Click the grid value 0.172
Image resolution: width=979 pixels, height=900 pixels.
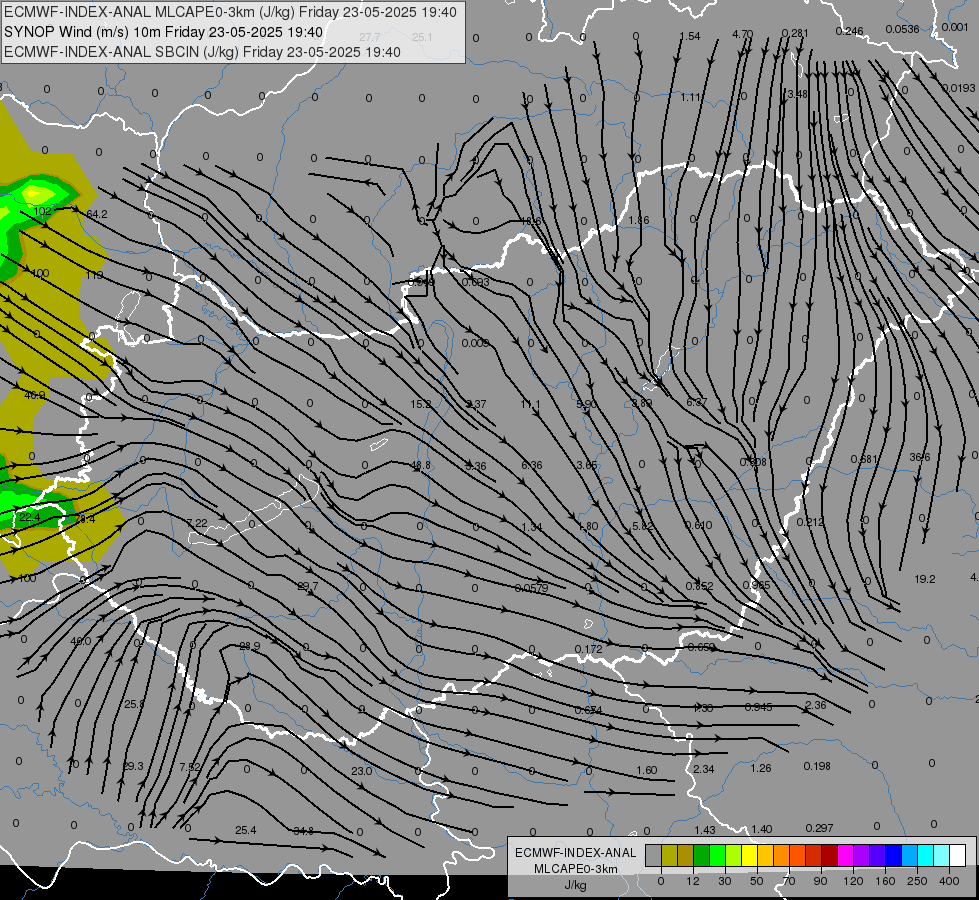588,649
